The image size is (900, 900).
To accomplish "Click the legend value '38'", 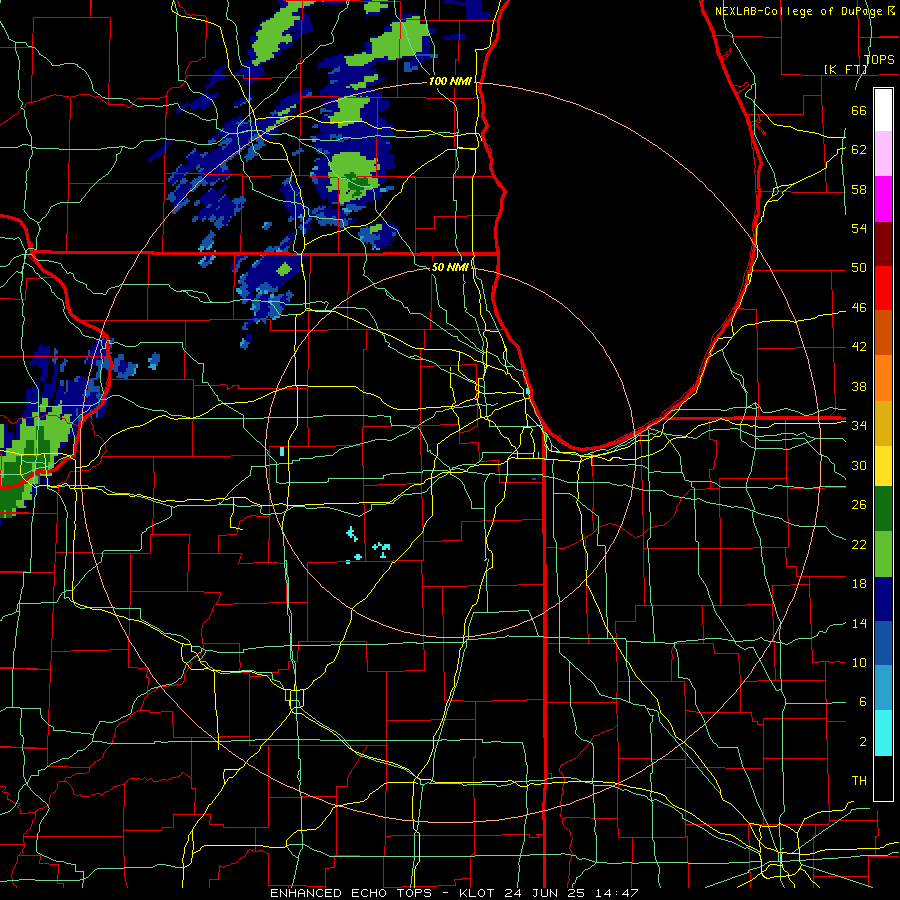I will coord(859,387).
